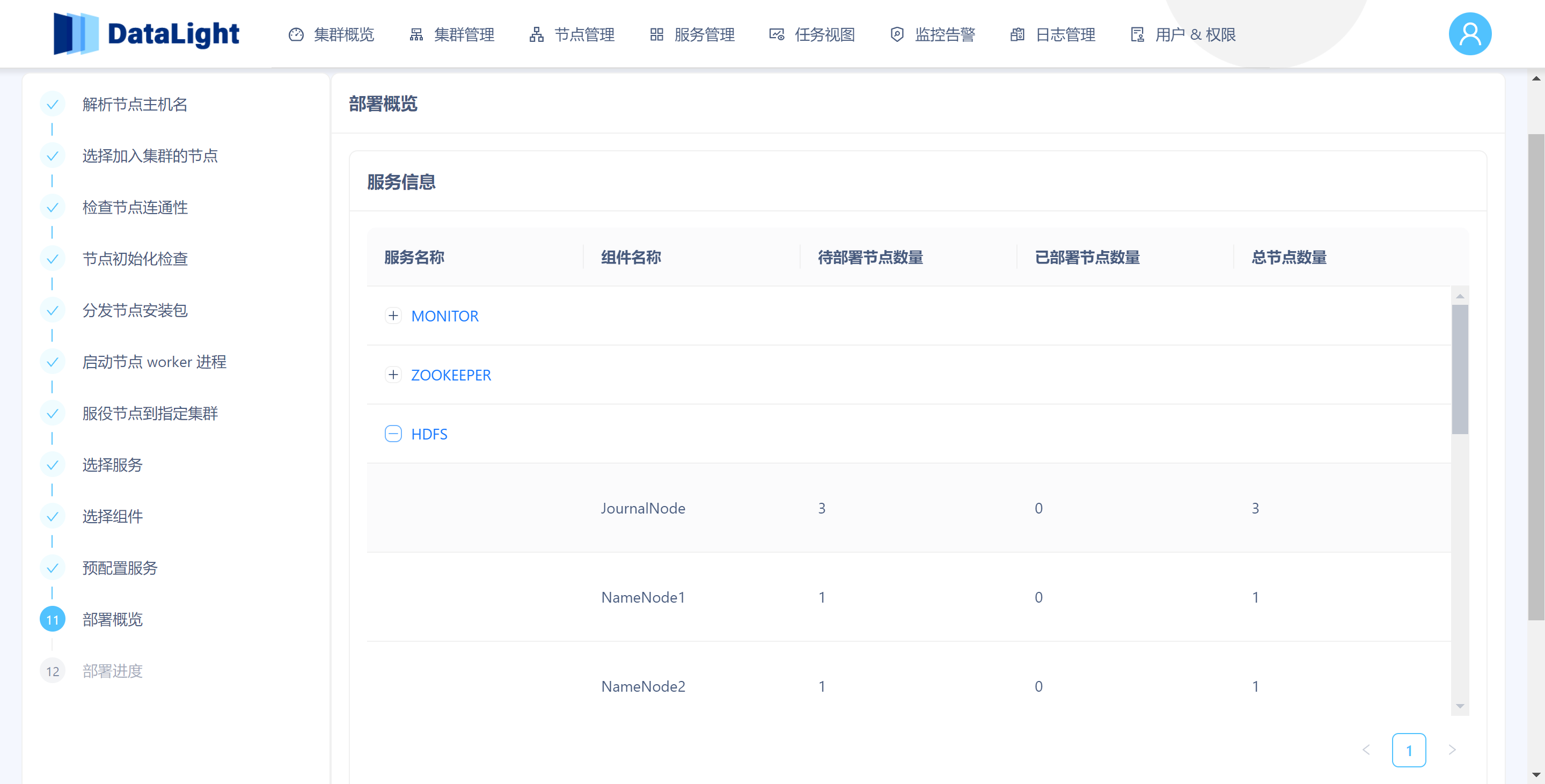Screen dimensions: 1545x784
Task: Click the 检查节点连通性 step checkmark
Action: pos(53,208)
